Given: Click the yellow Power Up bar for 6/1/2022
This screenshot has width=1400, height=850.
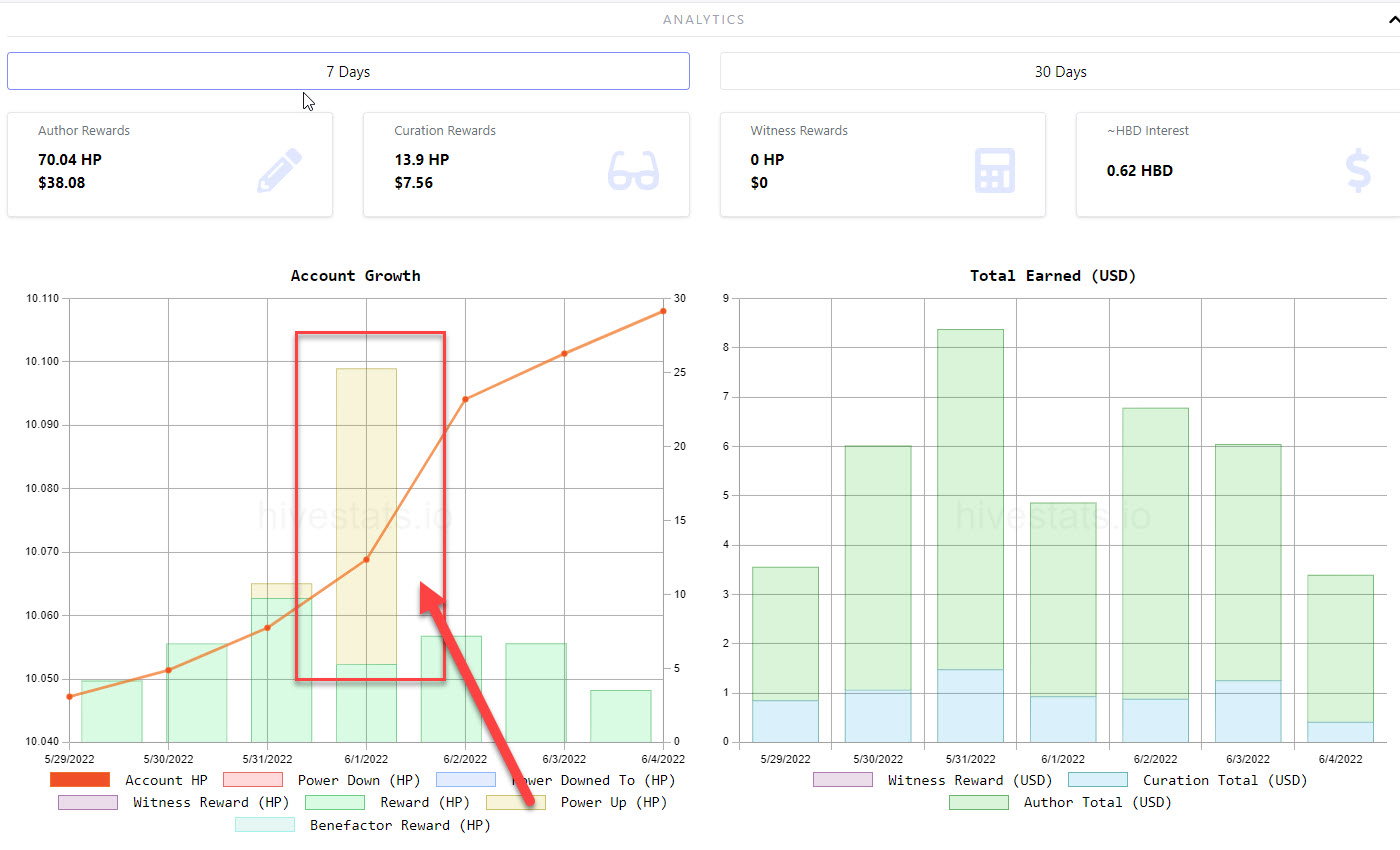Looking at the screenshot, I should click(366, 516).
